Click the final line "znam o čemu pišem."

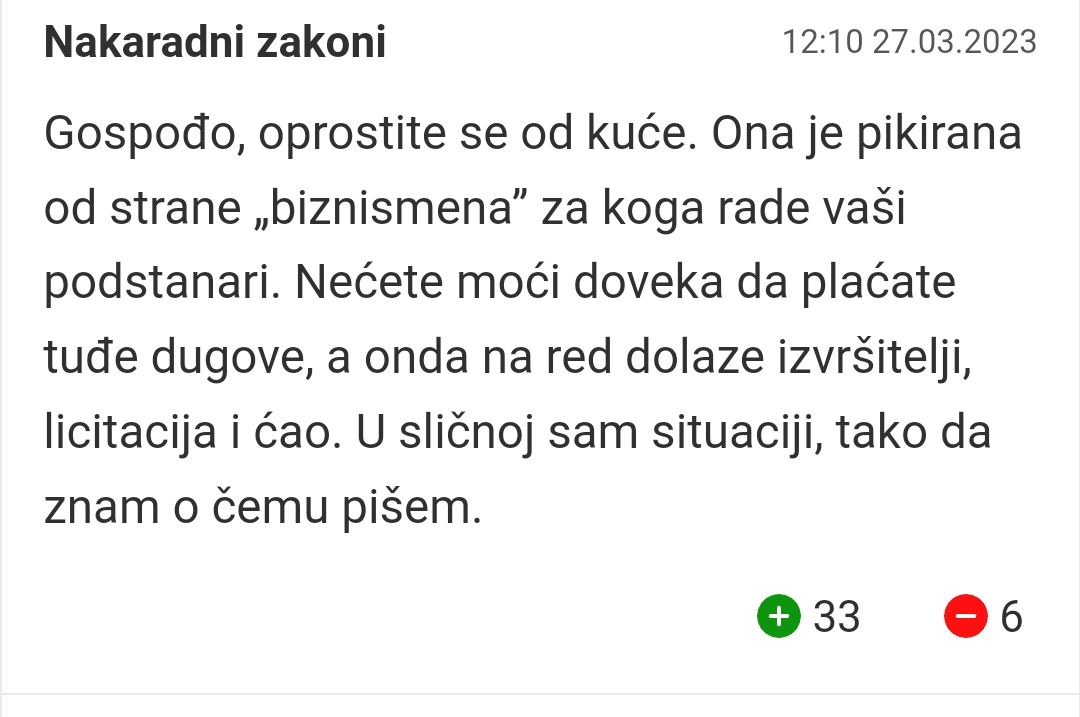click(x=263, y=508)
